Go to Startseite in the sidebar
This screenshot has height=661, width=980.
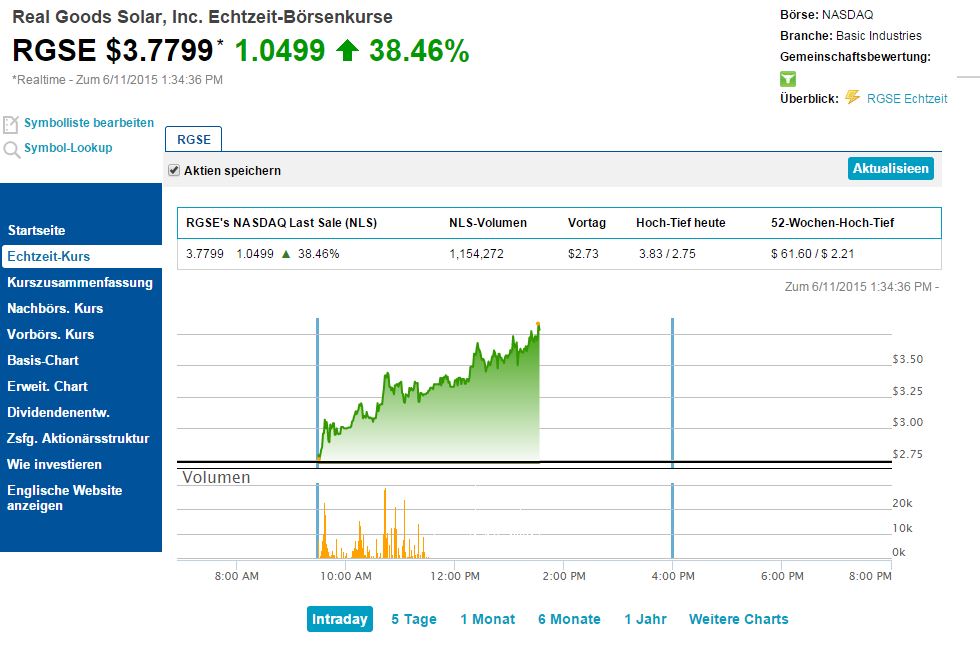[36, 231]
